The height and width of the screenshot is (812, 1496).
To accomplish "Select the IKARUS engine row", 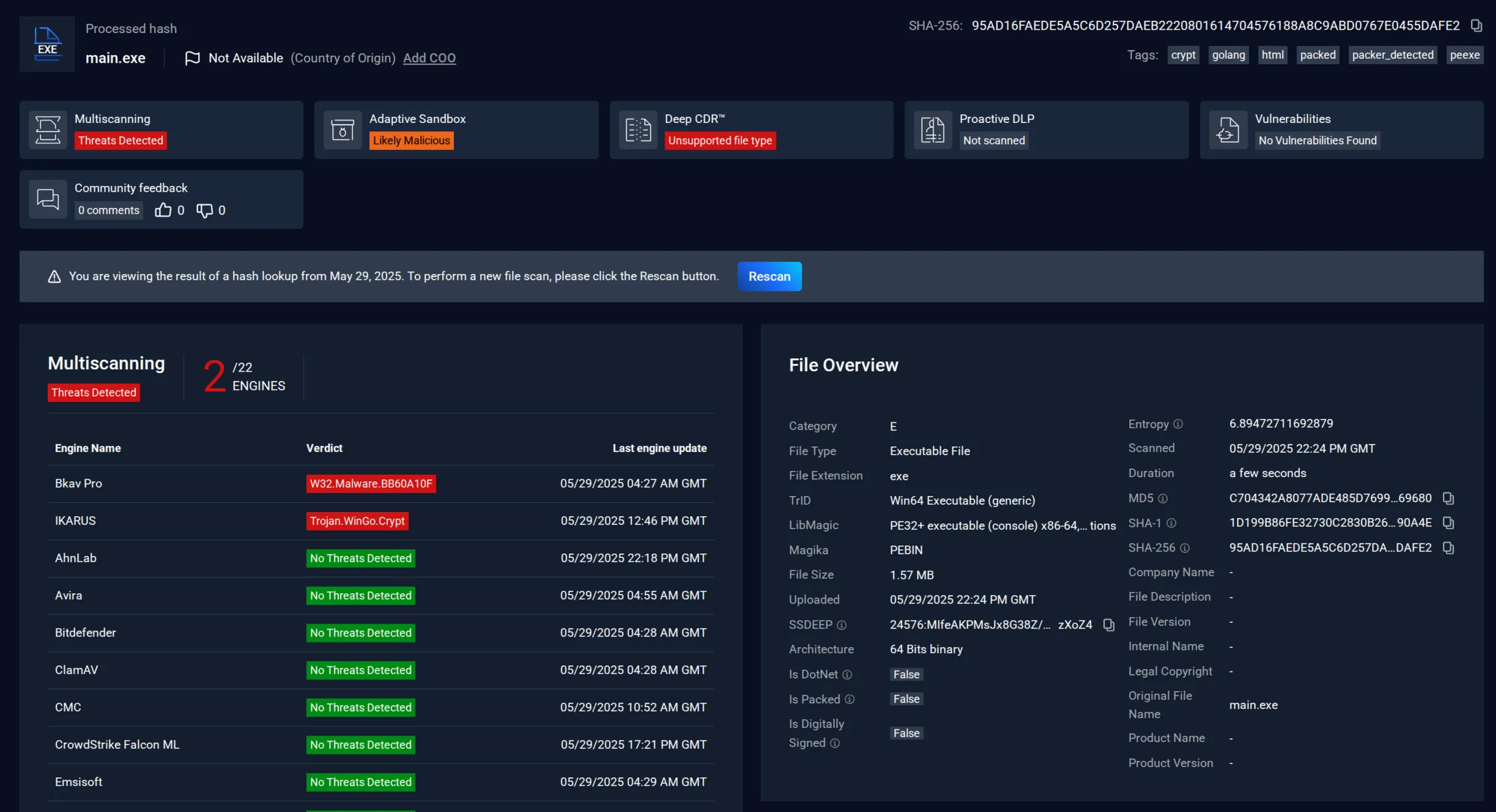I will pyautogui.click(x=381, y=521).
